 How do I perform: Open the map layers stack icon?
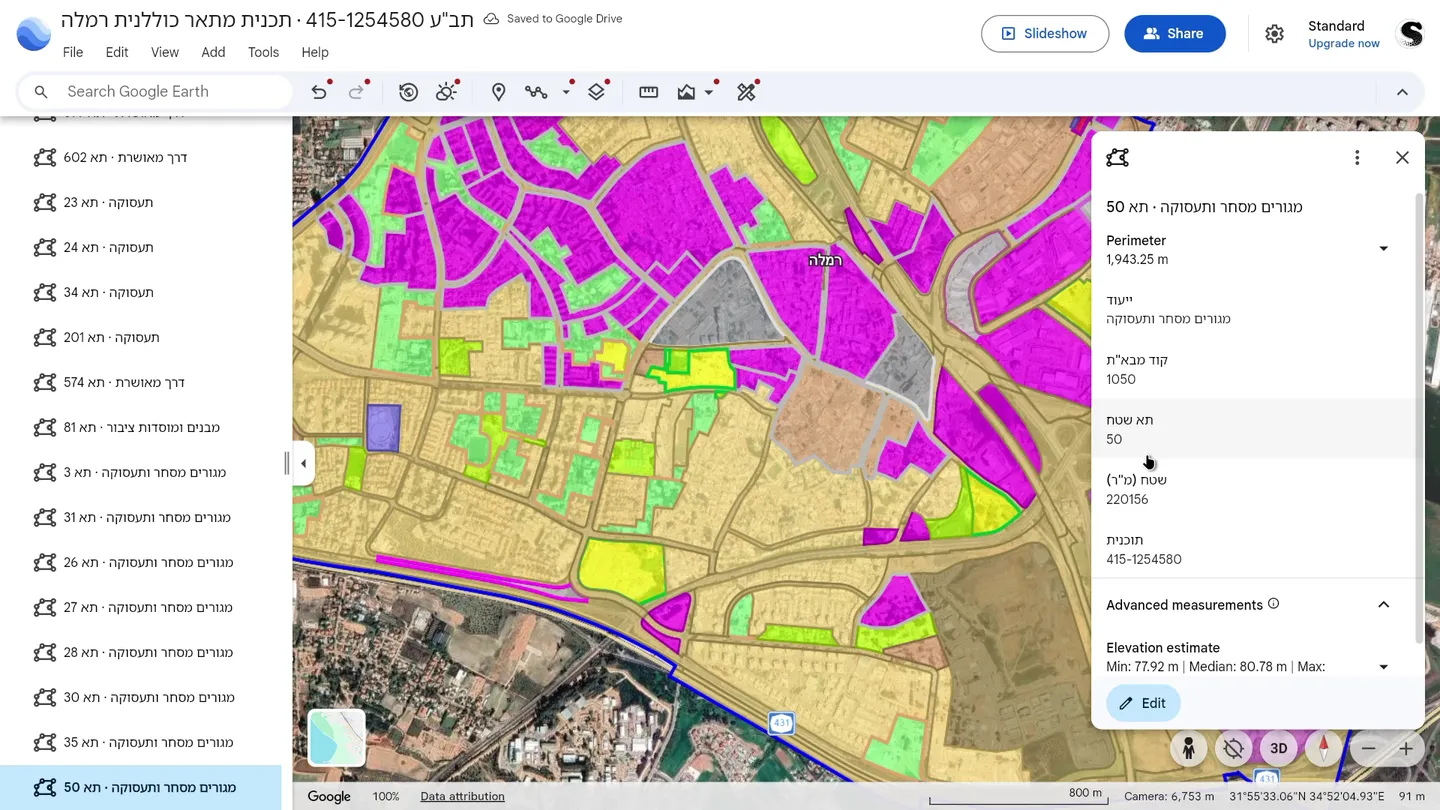click(x=596, y=92)
